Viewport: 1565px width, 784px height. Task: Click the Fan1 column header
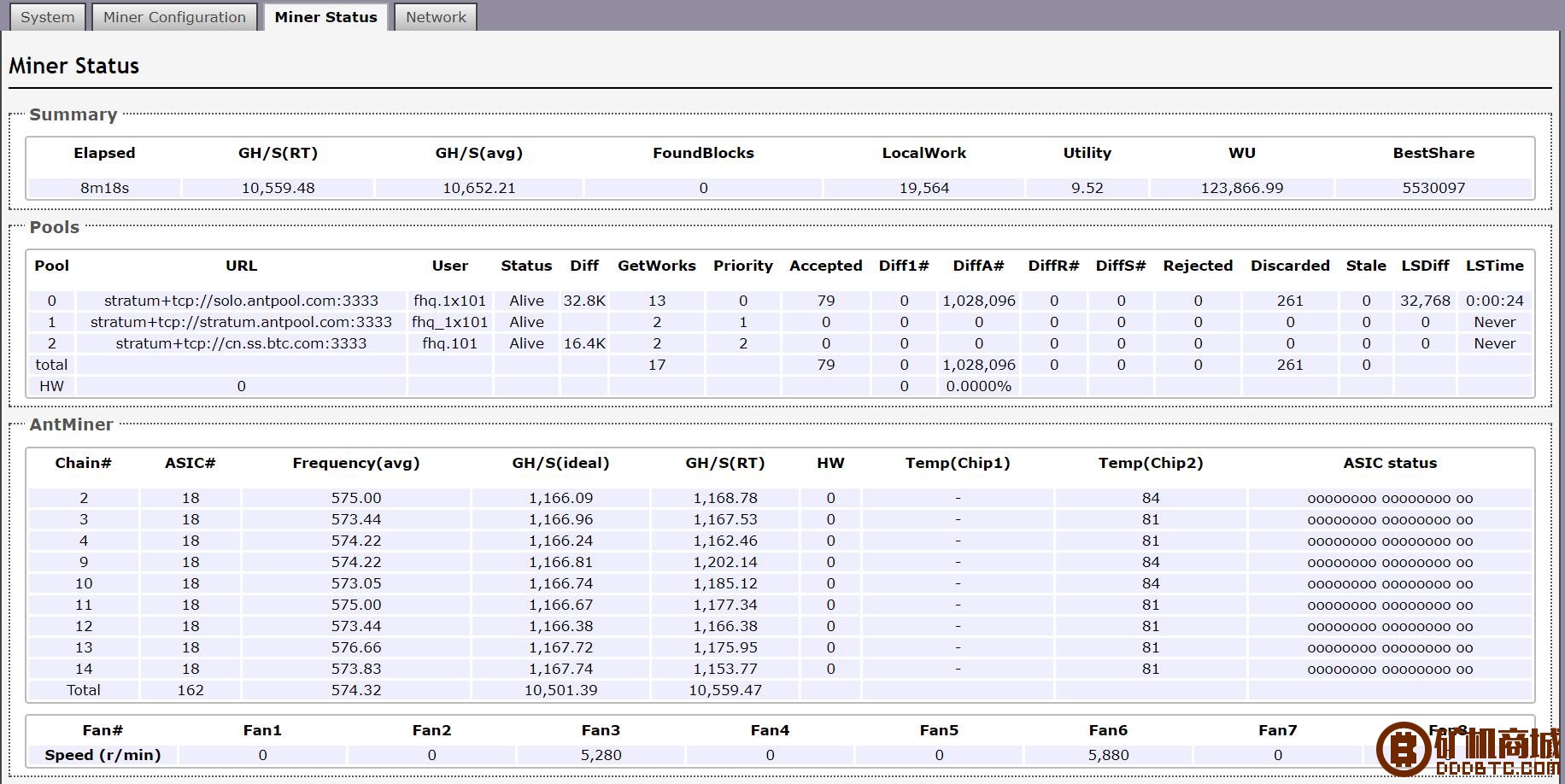(262, 730)
